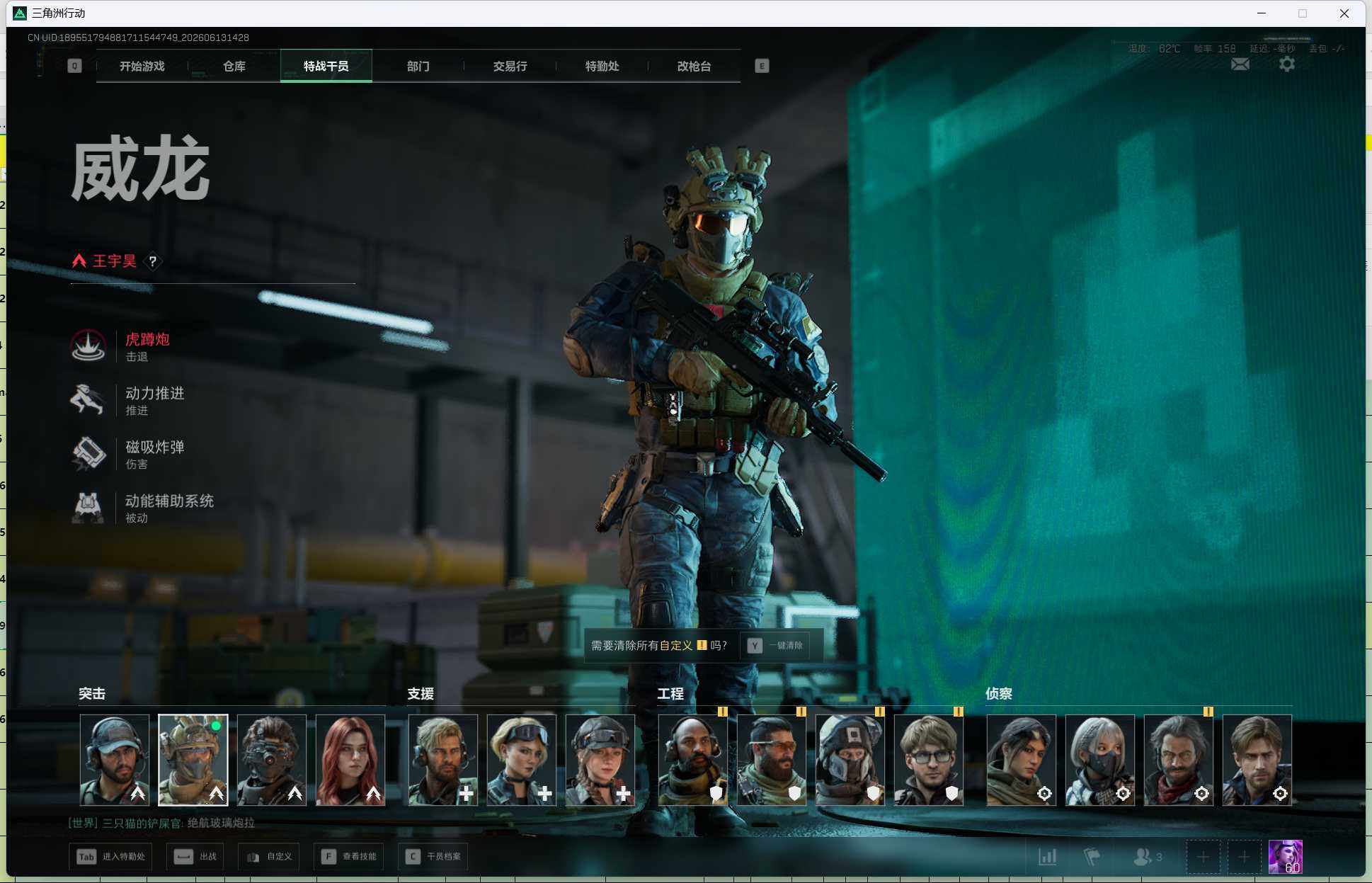Image resolution: width=1372 pixels, height=883 pixels.
Task: Click the 出战 deploy button
Action: [196, 857]
